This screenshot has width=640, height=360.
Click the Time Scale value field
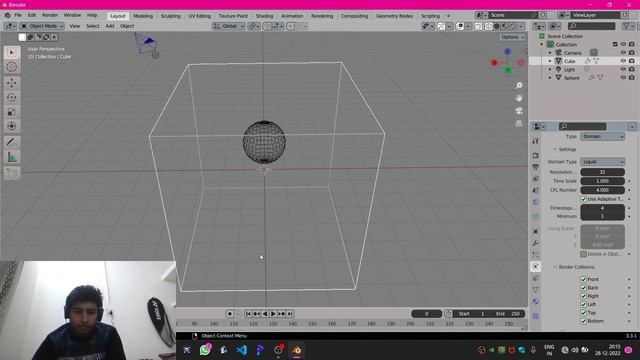(x=602, y=181)
